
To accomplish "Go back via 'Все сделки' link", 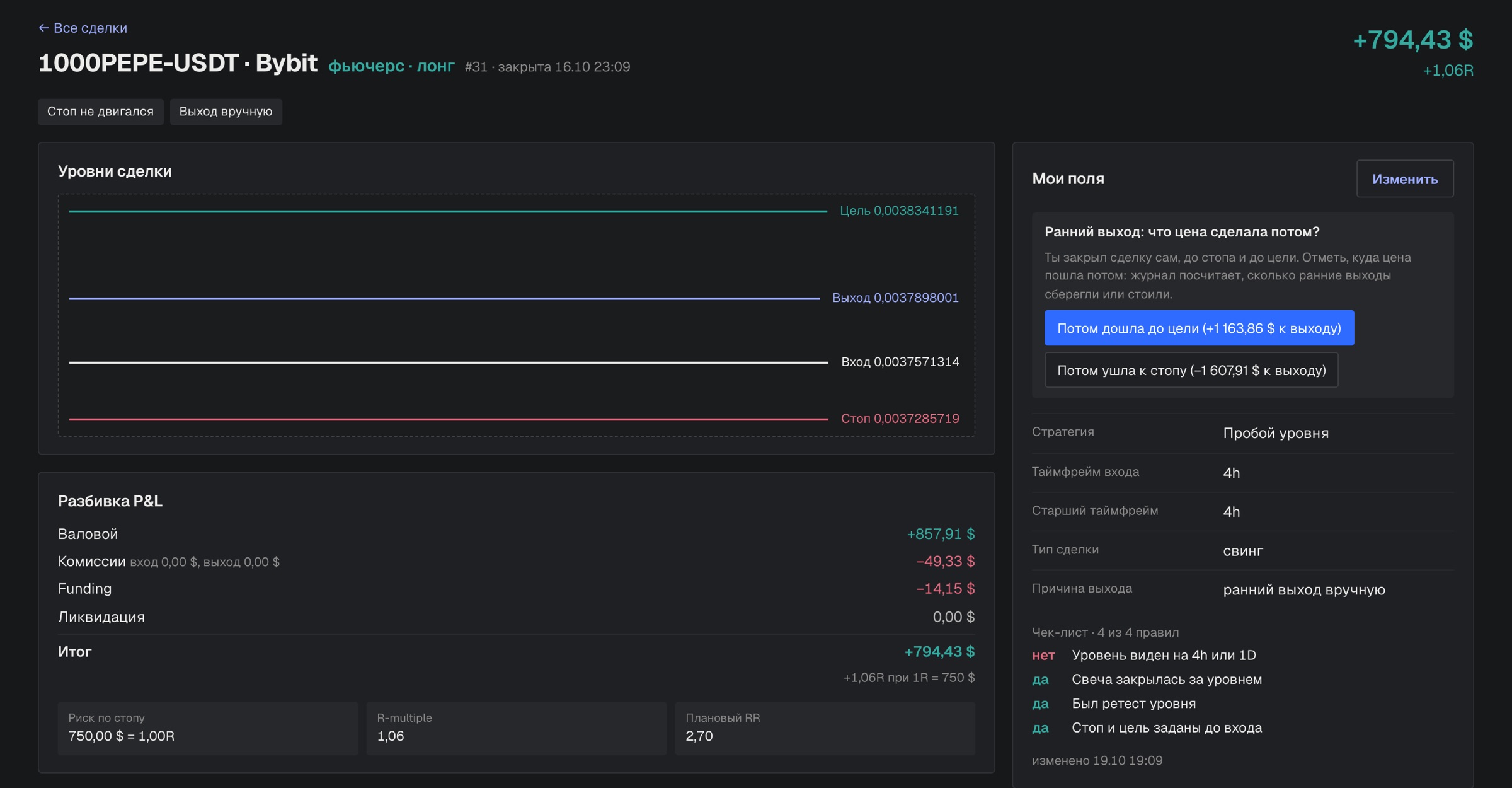I will [83, 28].
